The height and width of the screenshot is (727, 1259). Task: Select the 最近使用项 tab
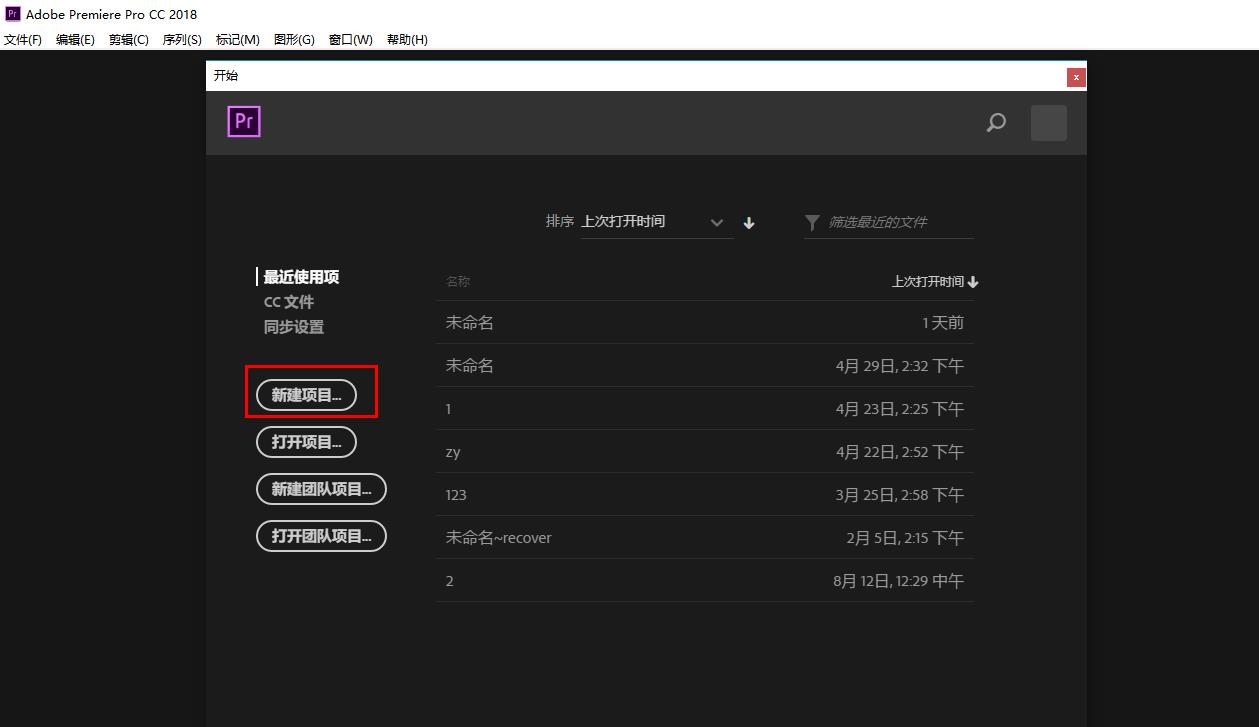click(301, 277)
